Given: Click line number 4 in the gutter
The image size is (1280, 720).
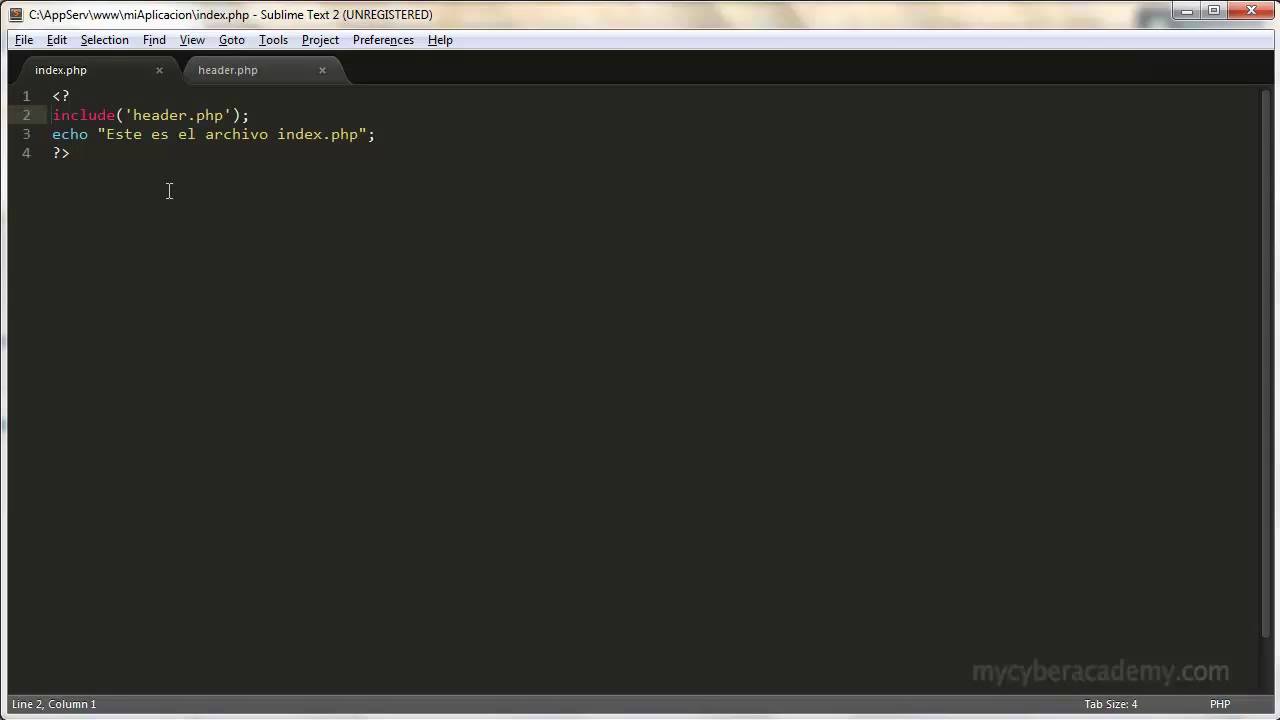Looking at the screenshot, I should point(26,153).
